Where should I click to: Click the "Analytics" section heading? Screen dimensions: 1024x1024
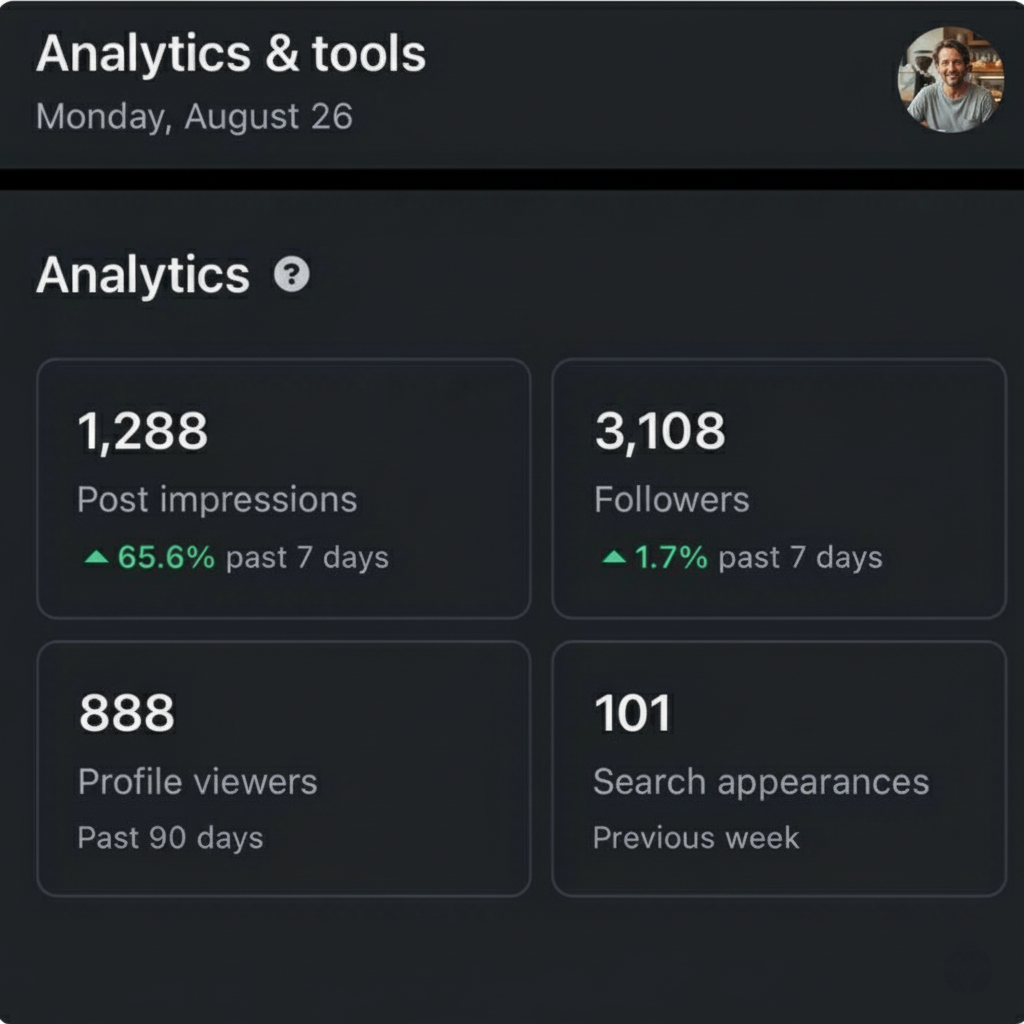pos(142,275)
